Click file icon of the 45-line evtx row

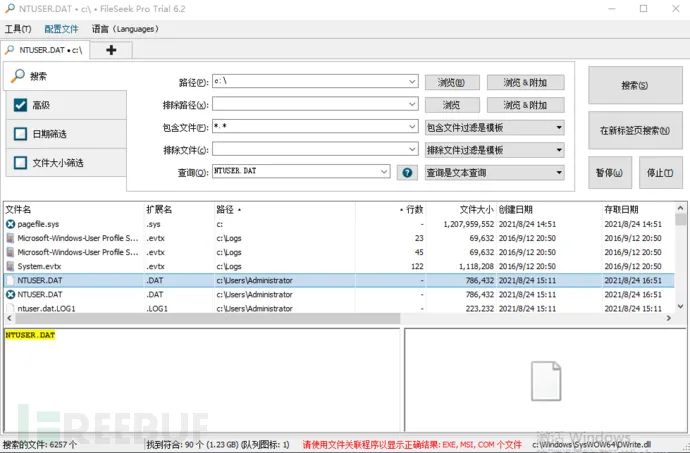coord(11,252)
